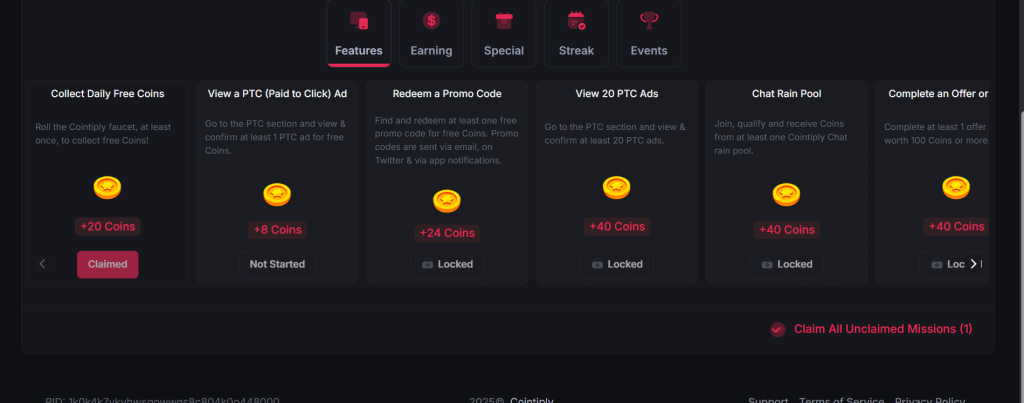Image resolution: width=1024 pixels, height=403 pixels.
Task: Select the +40 Coins badge in Chat Rain Pool
Action: pyautogui.click(x=787, y=230)
